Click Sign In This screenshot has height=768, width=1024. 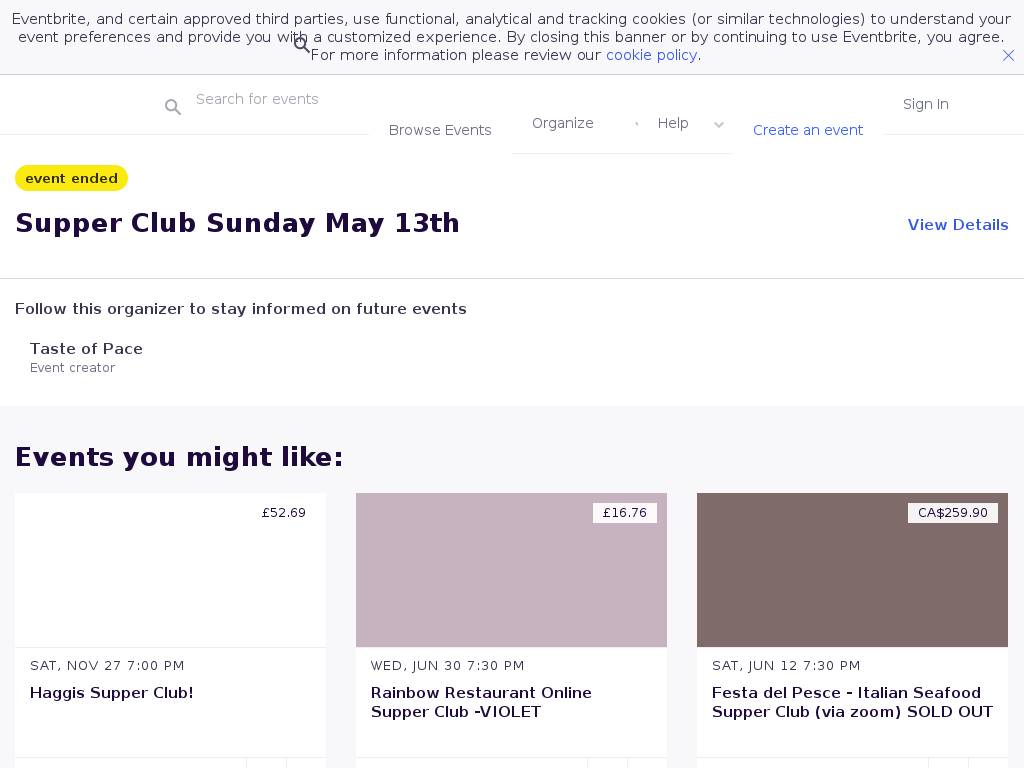(x=925, y=104)
